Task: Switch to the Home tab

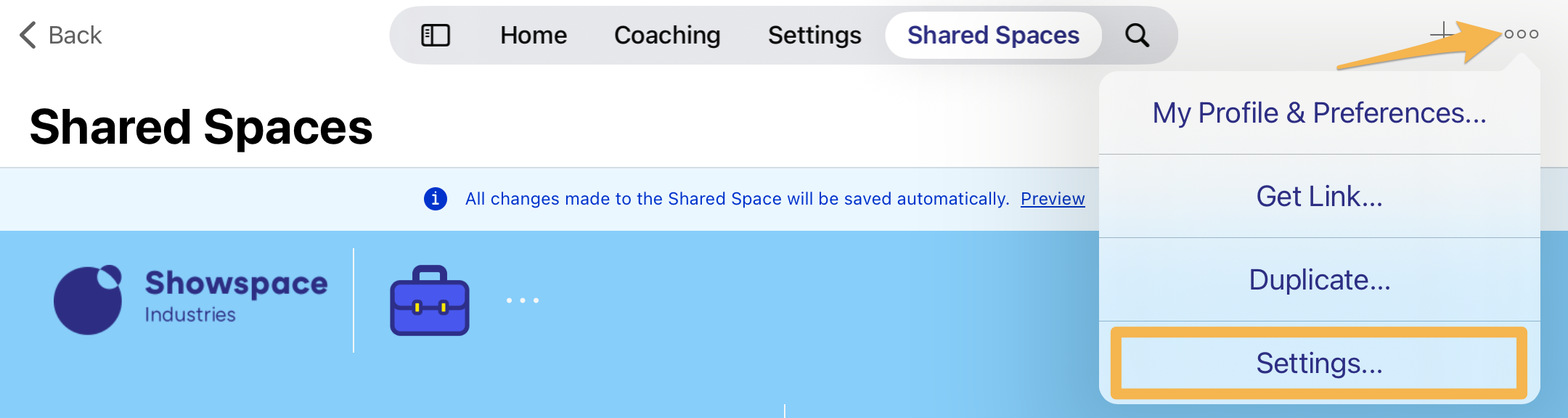Action: tap(534, 34)
